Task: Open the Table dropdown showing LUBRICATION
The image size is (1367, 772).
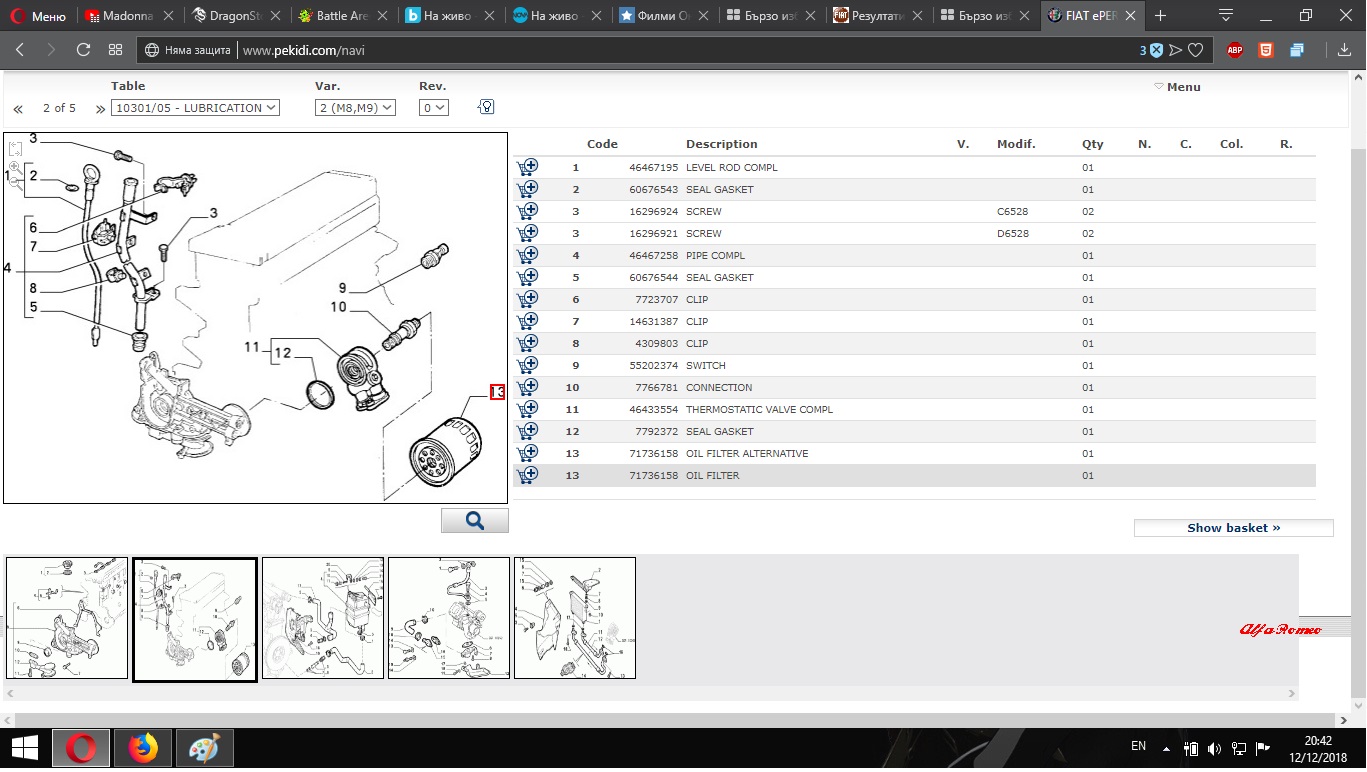Action: 195,108
